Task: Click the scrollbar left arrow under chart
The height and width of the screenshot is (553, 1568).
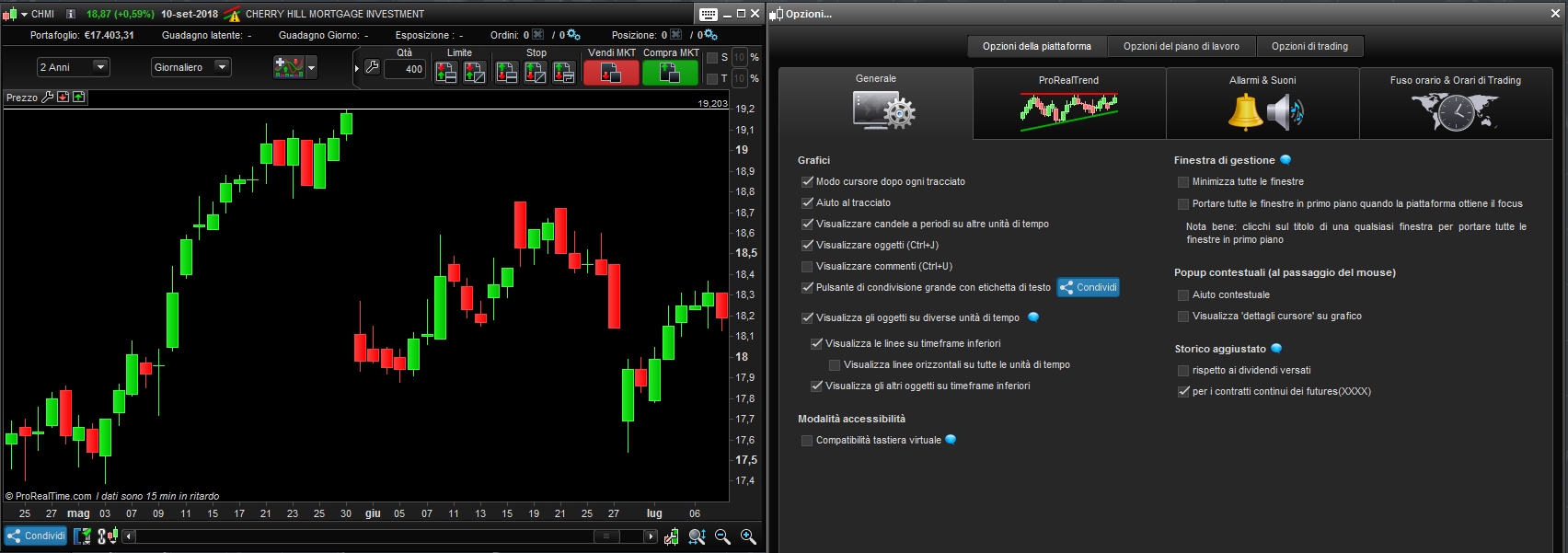Action: coord(129,536)
